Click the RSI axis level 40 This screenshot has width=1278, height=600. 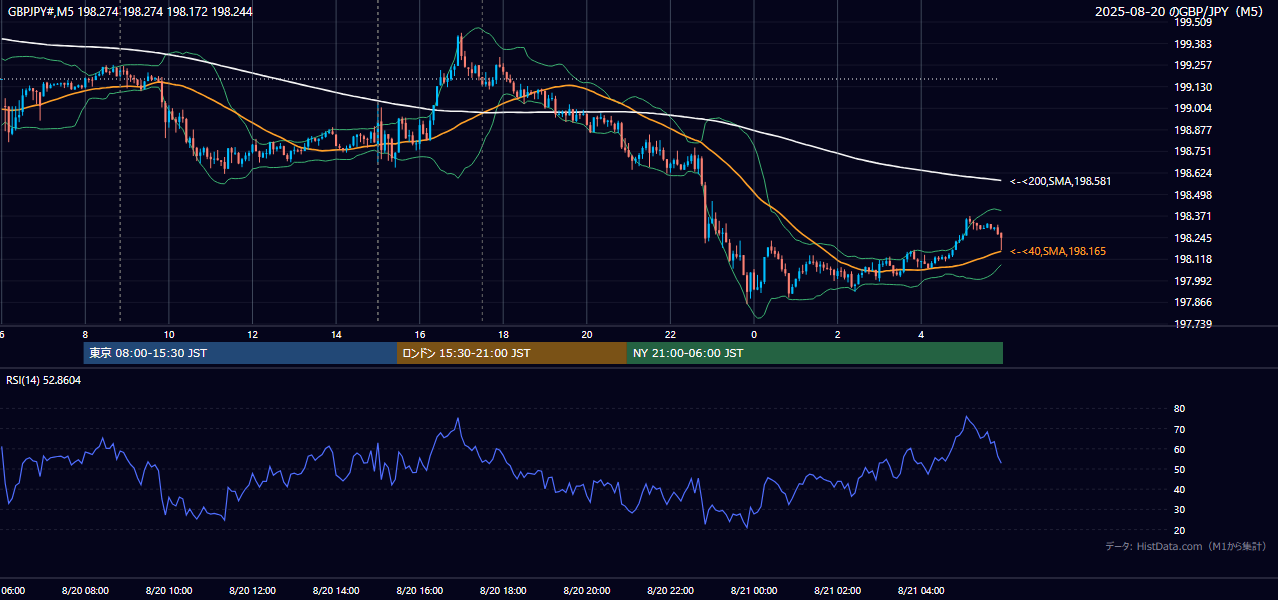[x=1180, y=489]
